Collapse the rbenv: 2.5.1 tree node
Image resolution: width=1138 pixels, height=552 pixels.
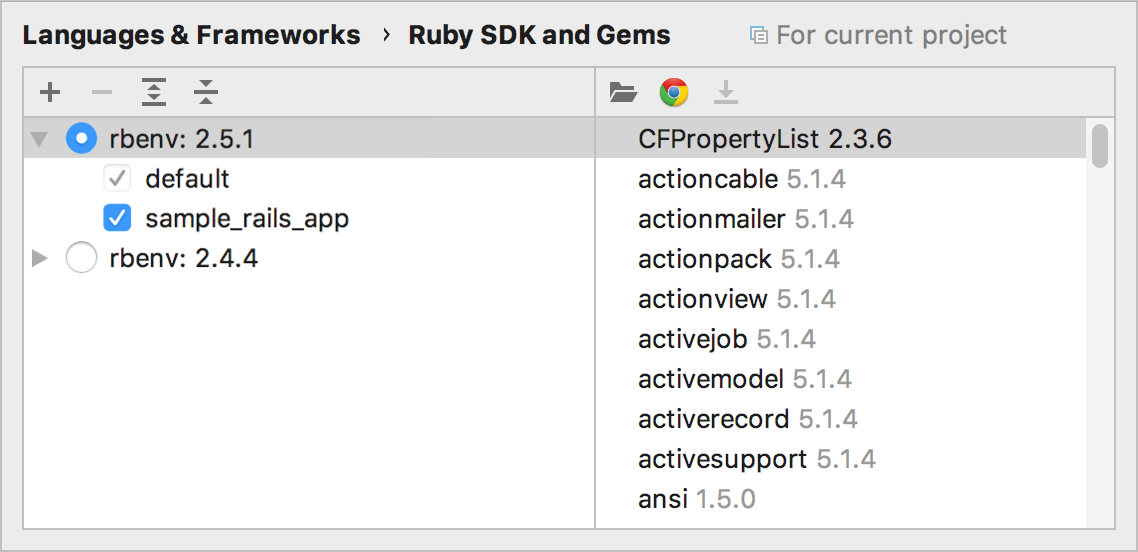tap(39, 139)
